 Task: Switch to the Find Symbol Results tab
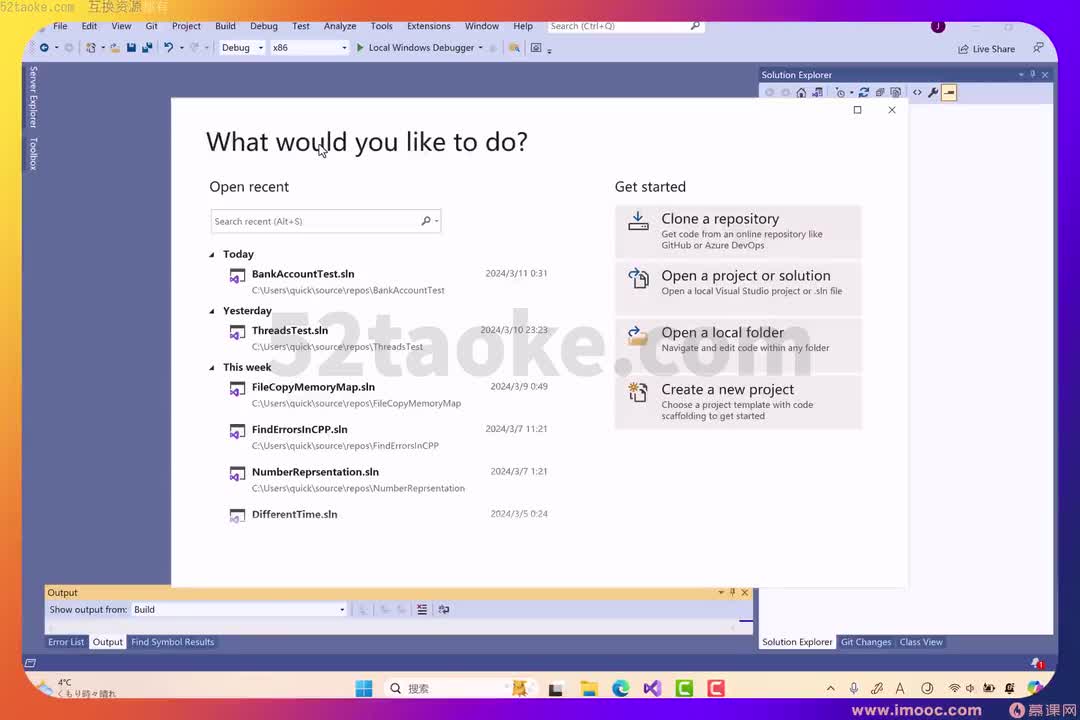172,642
